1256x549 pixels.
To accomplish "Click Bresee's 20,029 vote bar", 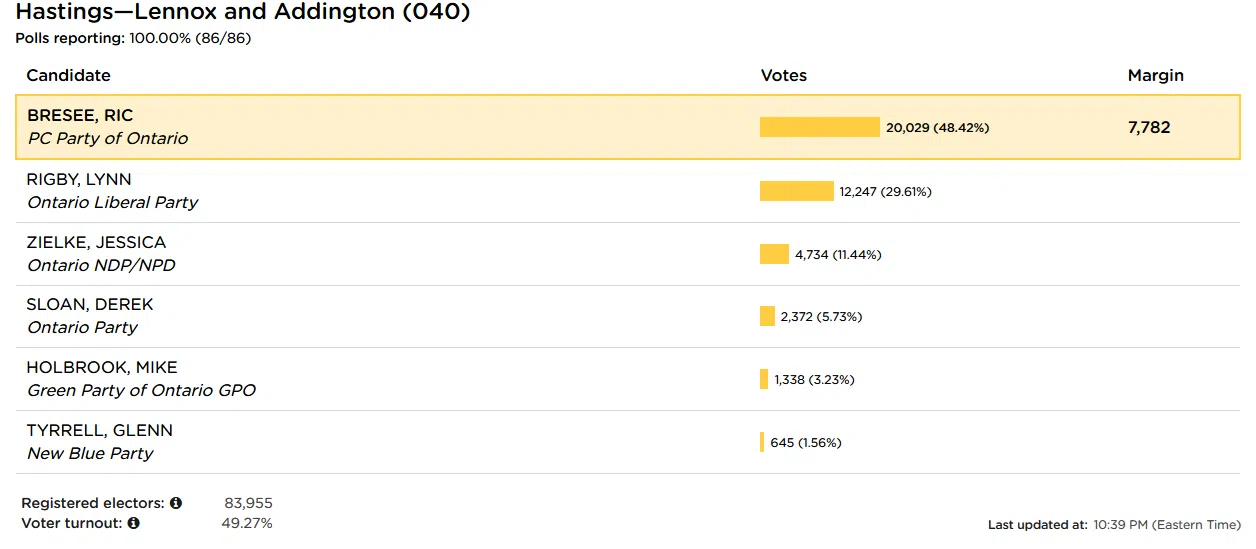I will pyautogui.click(x=819, y=127).
